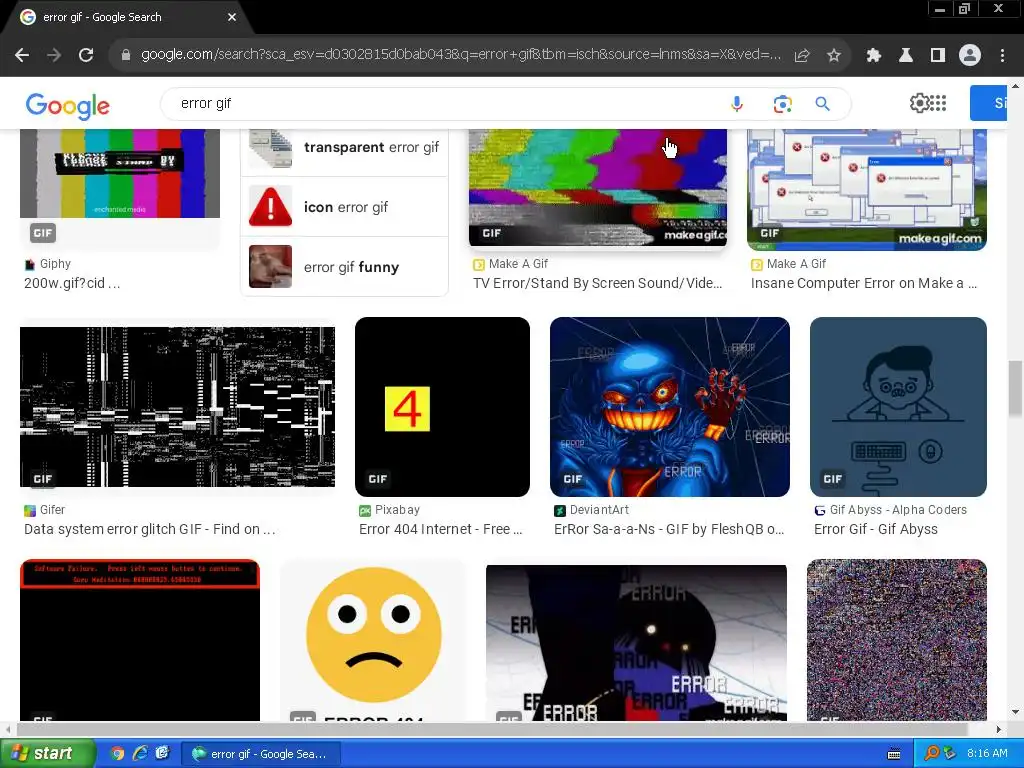1024x768 pixels.
Task: Reload the current page
Action: point(86,56)
